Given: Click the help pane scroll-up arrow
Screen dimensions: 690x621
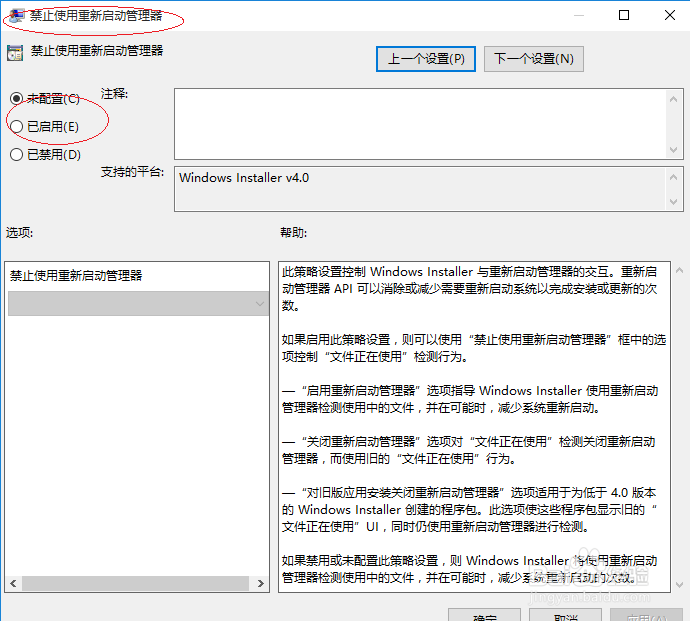Looking at the screenshot, I should (x=679, y=271).
